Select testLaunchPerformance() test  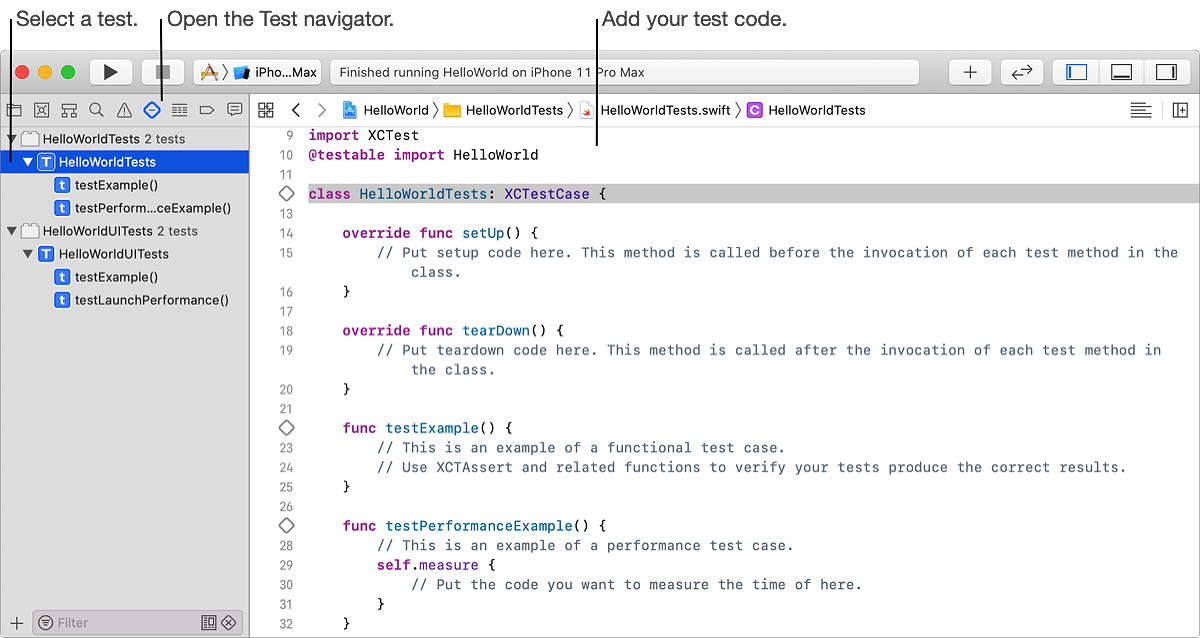coord(124,300)
